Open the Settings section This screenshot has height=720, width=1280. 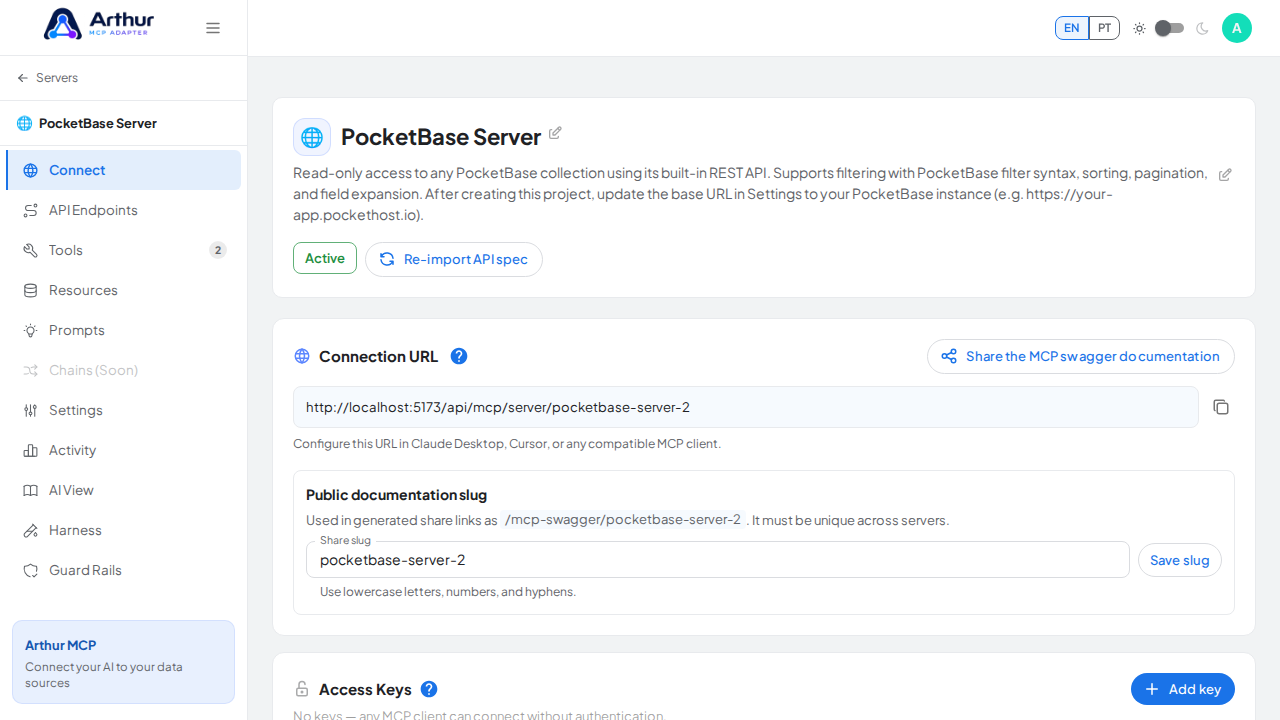tap(123, 410)
